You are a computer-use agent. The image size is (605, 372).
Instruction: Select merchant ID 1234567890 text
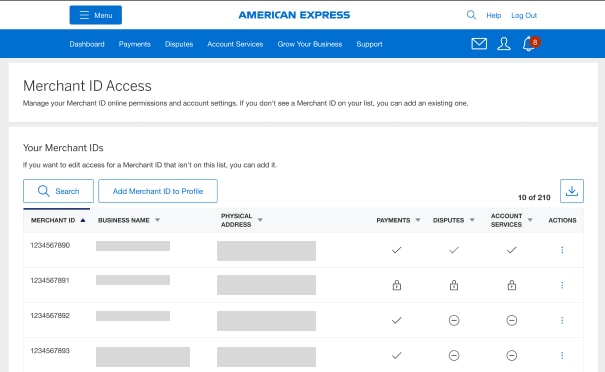[x=50, y=245]
